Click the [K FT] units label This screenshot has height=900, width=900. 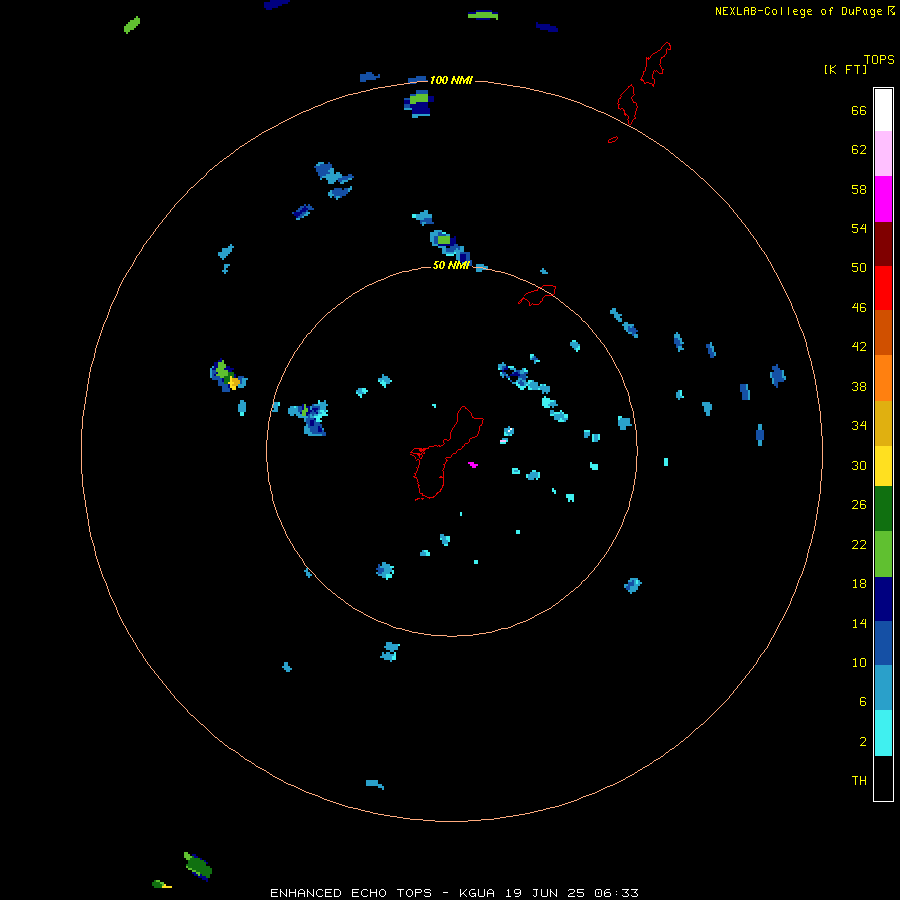pos(845,69)
